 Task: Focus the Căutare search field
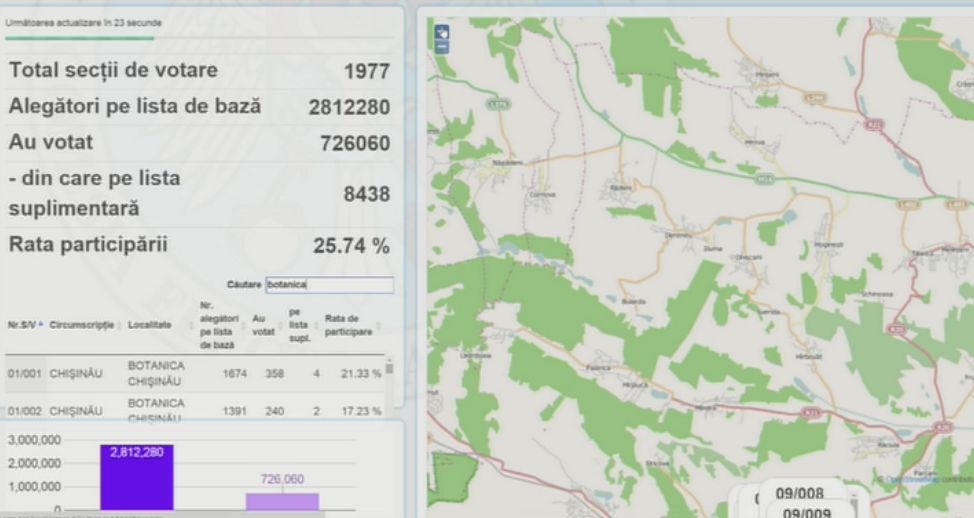330,284
